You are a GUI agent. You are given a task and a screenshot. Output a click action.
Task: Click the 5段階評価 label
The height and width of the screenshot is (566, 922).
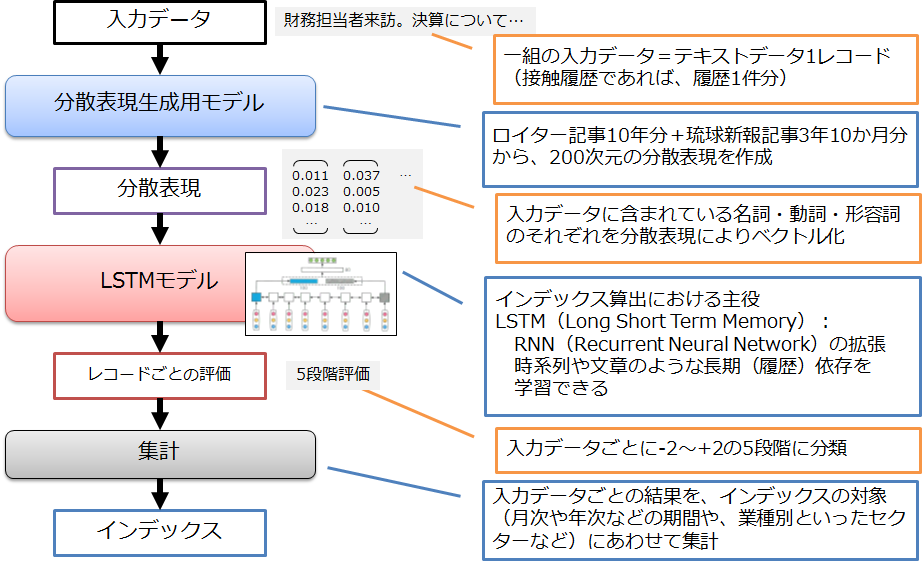coord(333,374)
